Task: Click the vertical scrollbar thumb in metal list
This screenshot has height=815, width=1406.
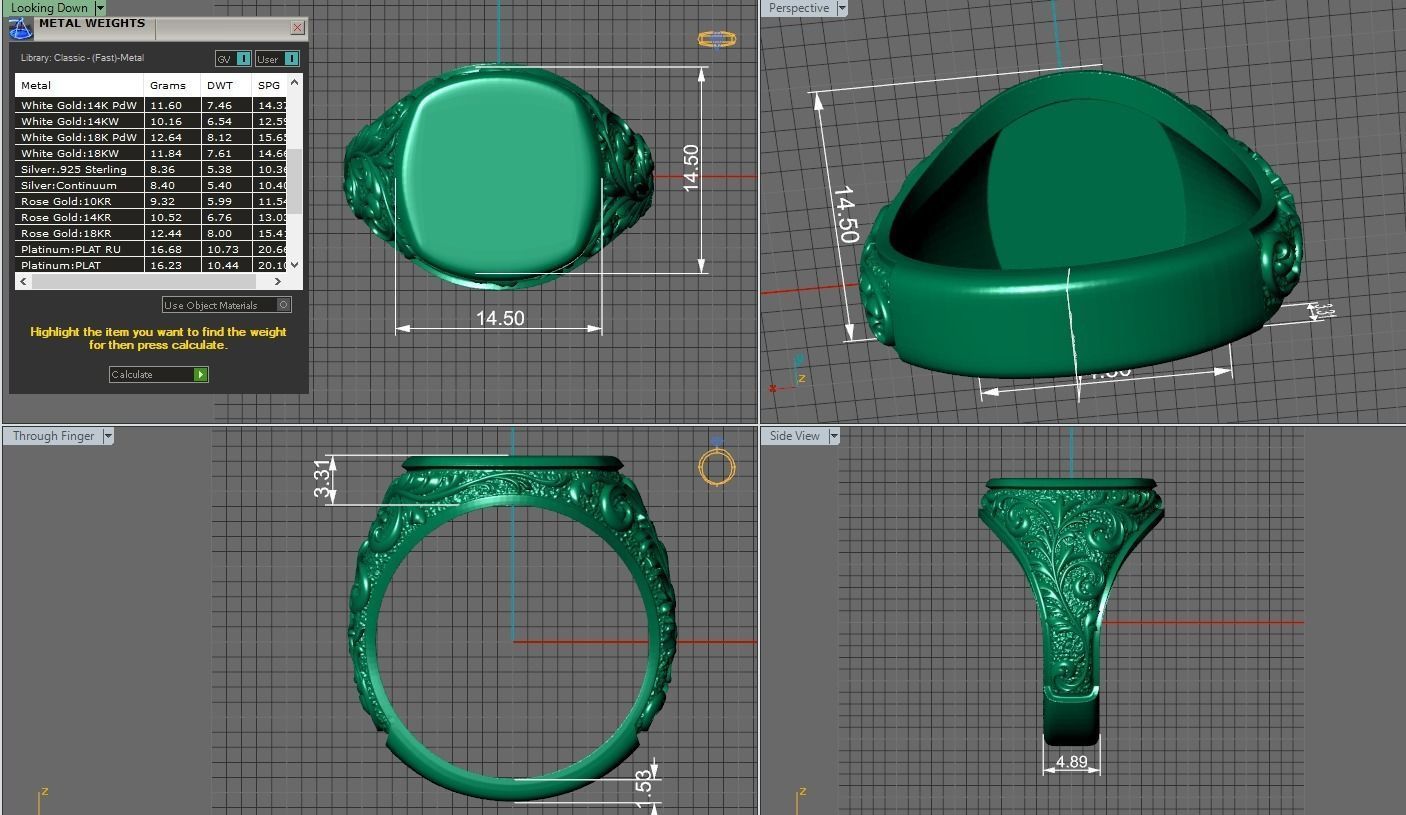Action: [x=295, y=180]
